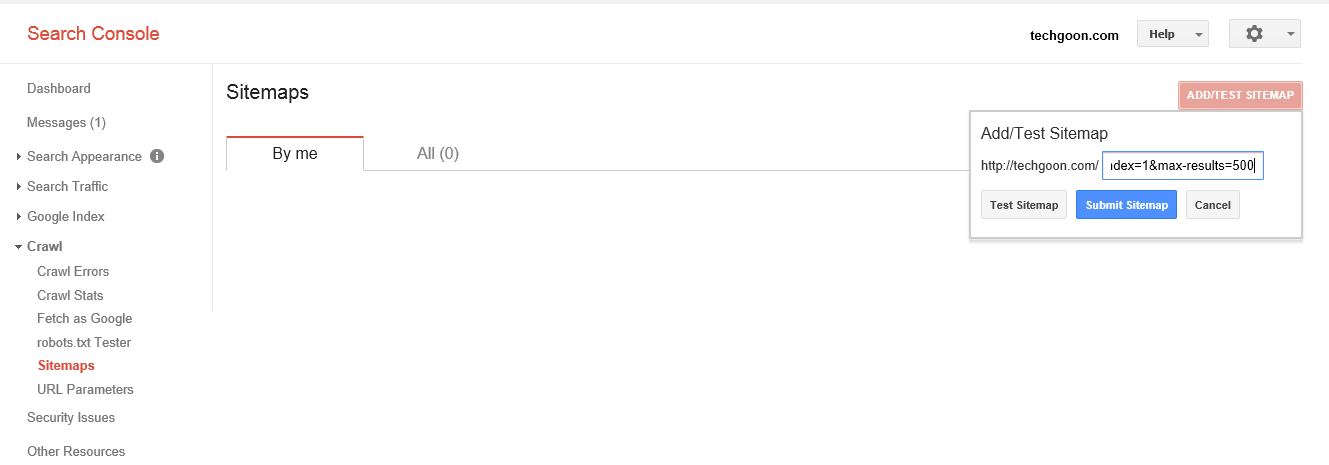Select Fetch as Google
This screenshot has width=1329, height=465.
(85, 318)
